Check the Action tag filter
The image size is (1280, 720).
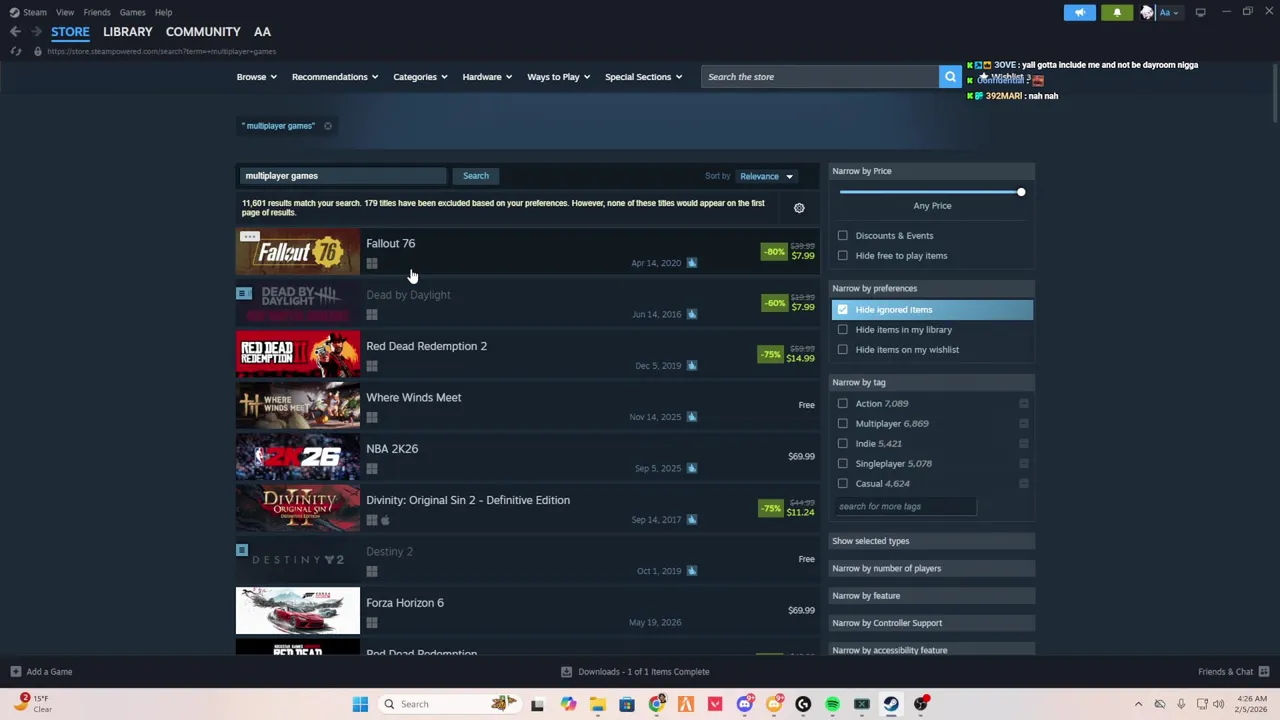tap(842, 404)
